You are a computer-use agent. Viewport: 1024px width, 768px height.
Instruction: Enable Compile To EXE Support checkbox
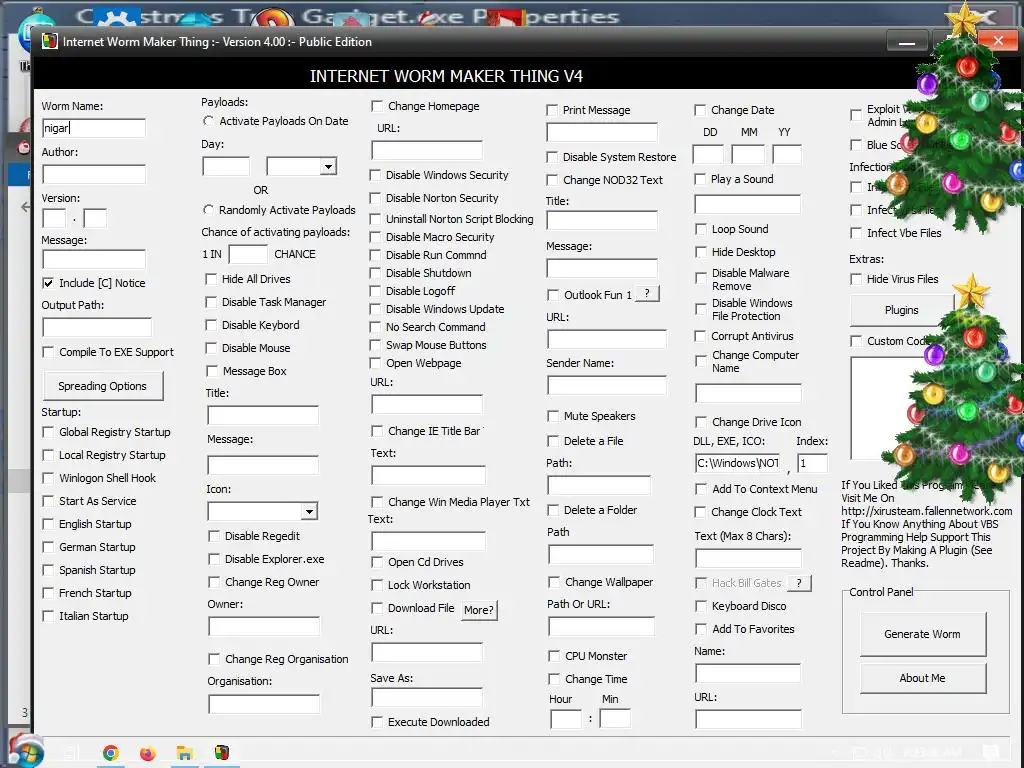click(48, 352)
